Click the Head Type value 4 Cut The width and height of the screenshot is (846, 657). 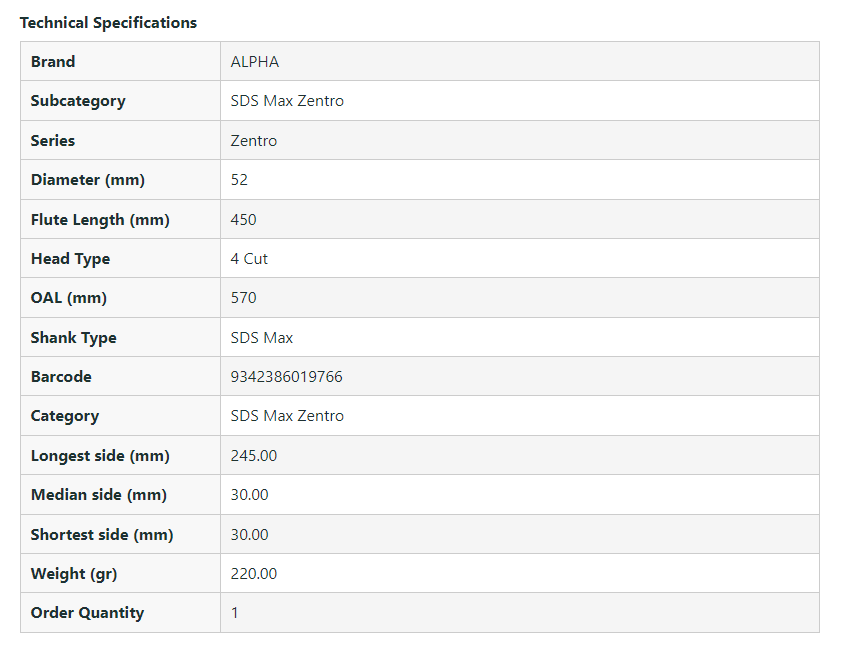[249, 259]
